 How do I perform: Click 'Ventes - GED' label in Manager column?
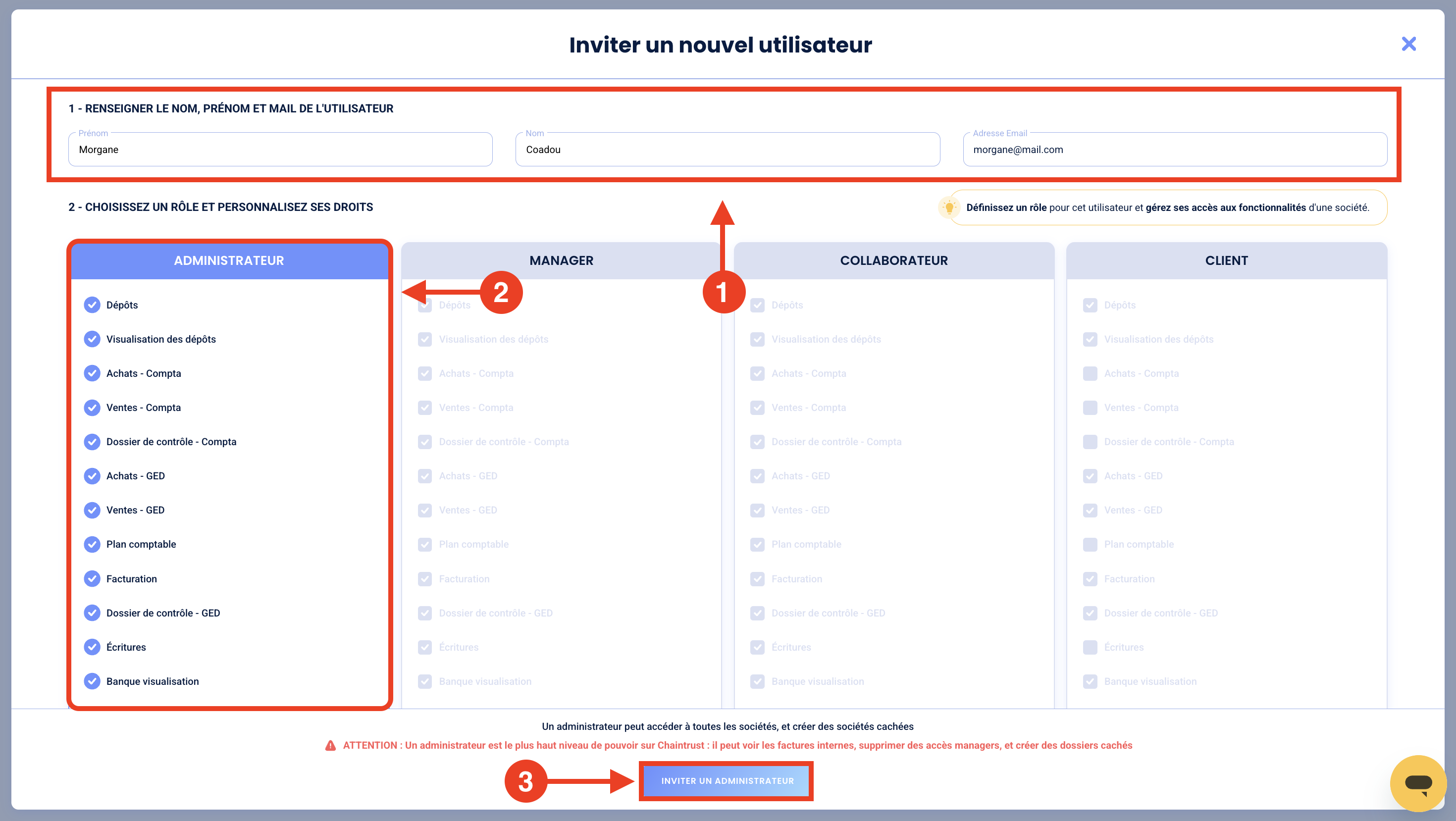tap(468, 510)
